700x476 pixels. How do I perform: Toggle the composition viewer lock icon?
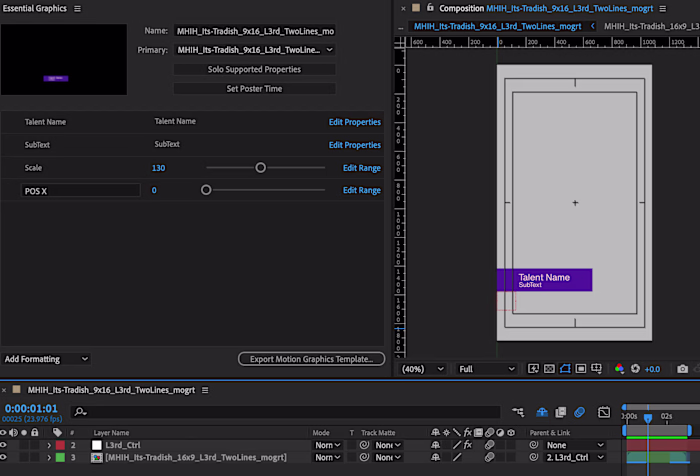tap(430, 8)
